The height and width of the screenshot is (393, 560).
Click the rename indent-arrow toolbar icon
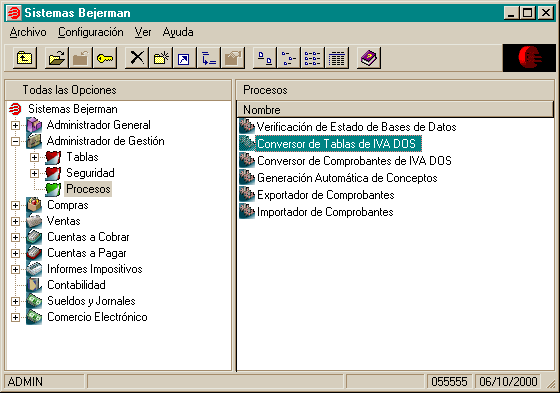click(x=209, y=58)
